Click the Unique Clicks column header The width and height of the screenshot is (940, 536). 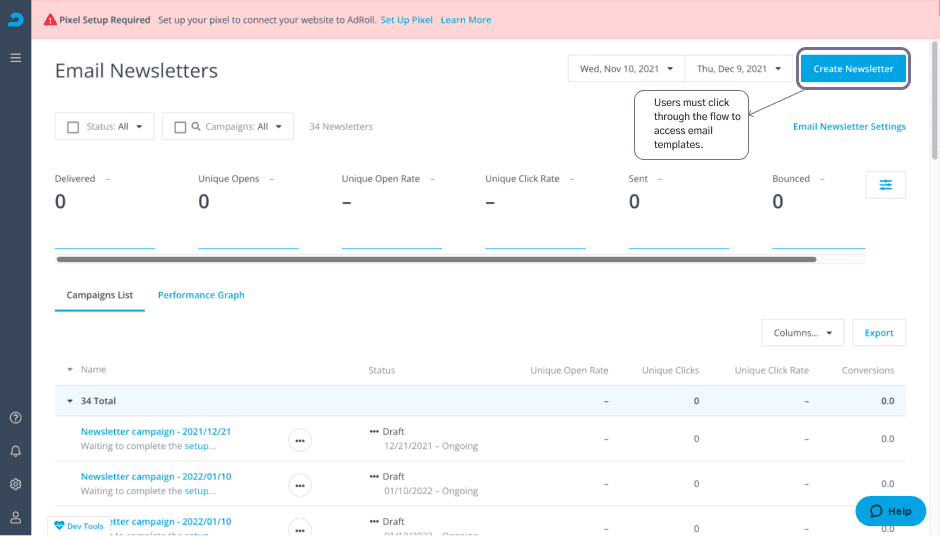click(x=670, y=371)
